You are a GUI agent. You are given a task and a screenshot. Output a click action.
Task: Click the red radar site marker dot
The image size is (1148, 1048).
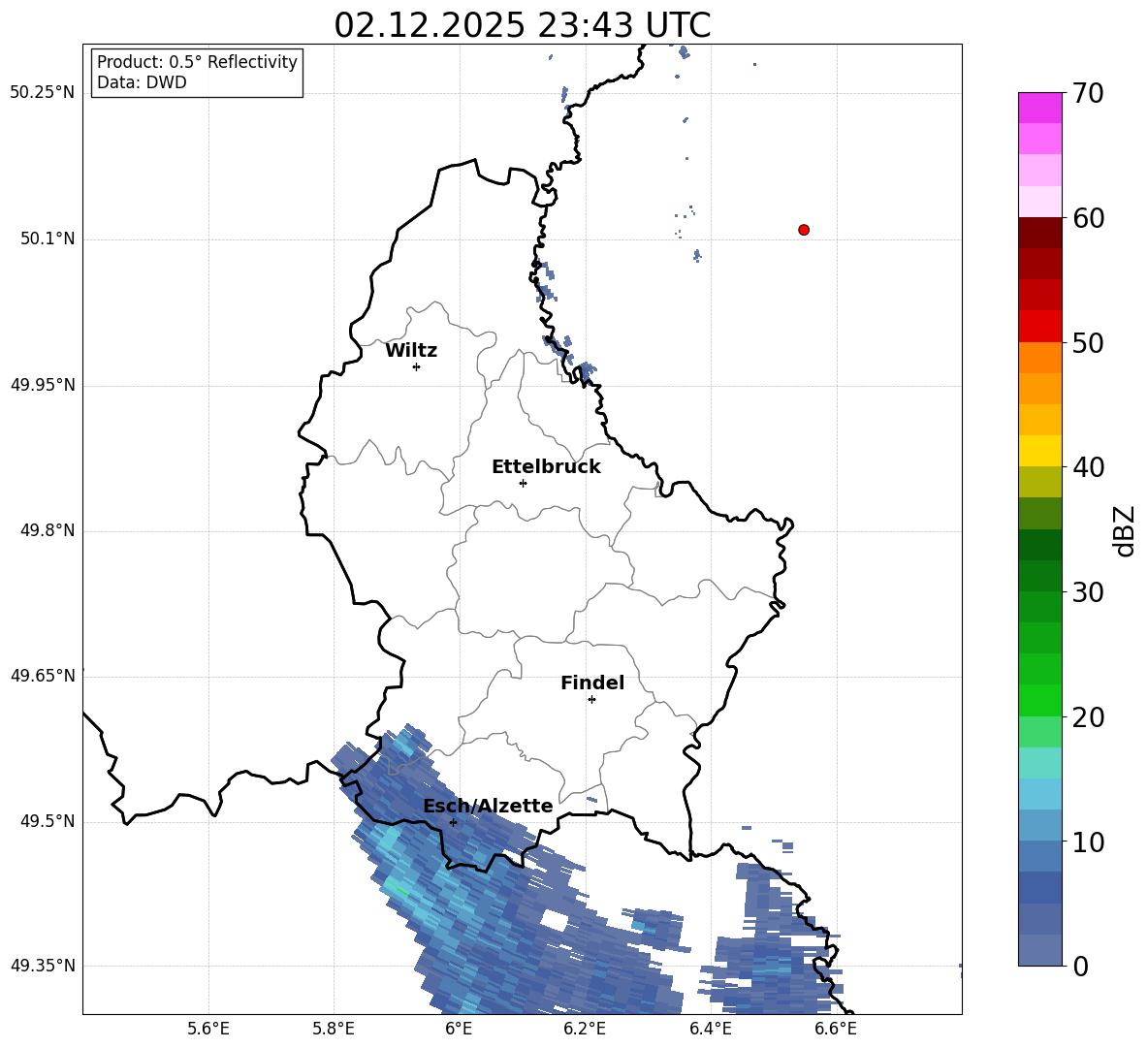pyautogui.click(x=803, y=230)
